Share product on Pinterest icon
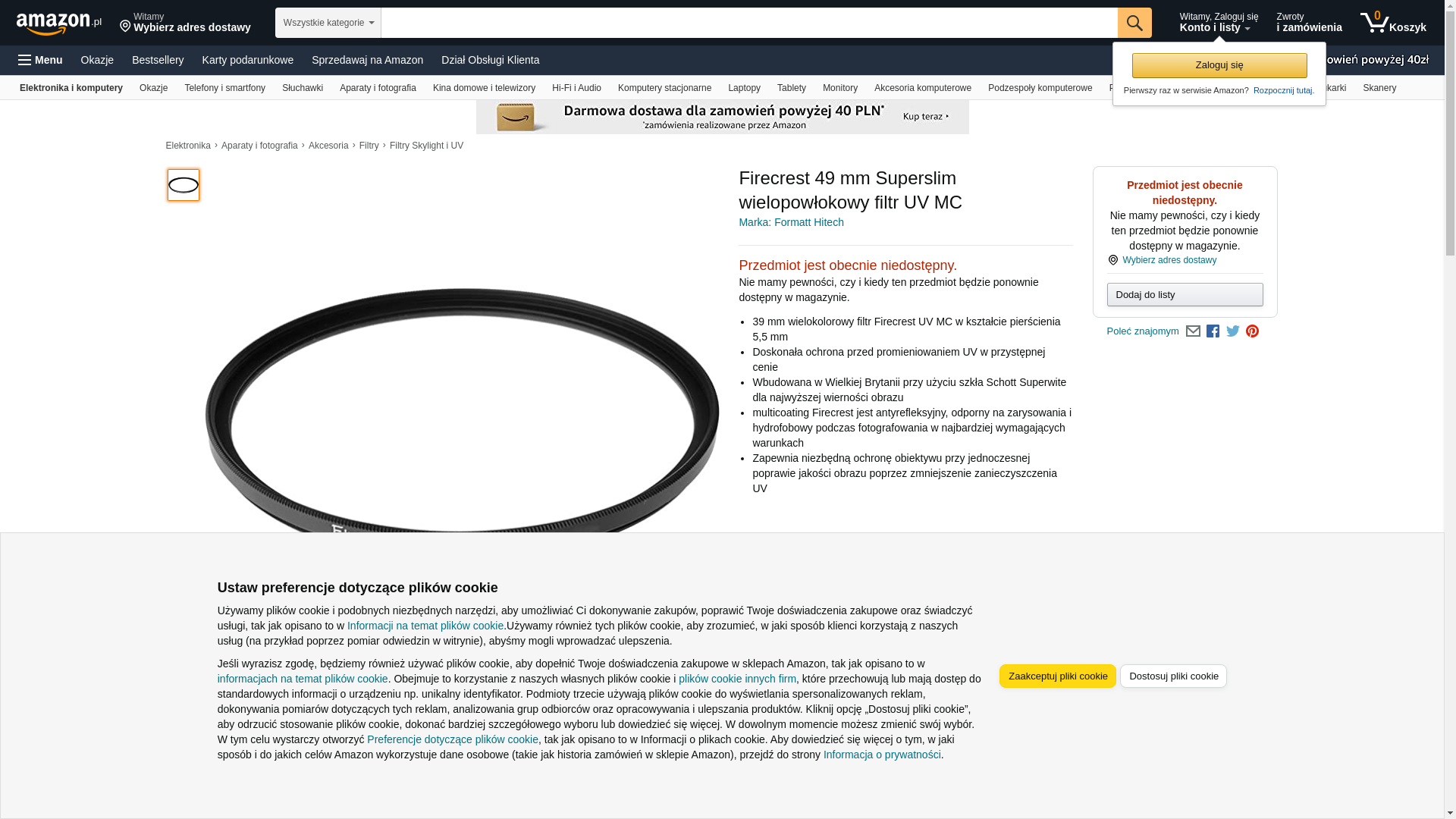This screenshot has width=1456, height=819. coord(1252,331)
